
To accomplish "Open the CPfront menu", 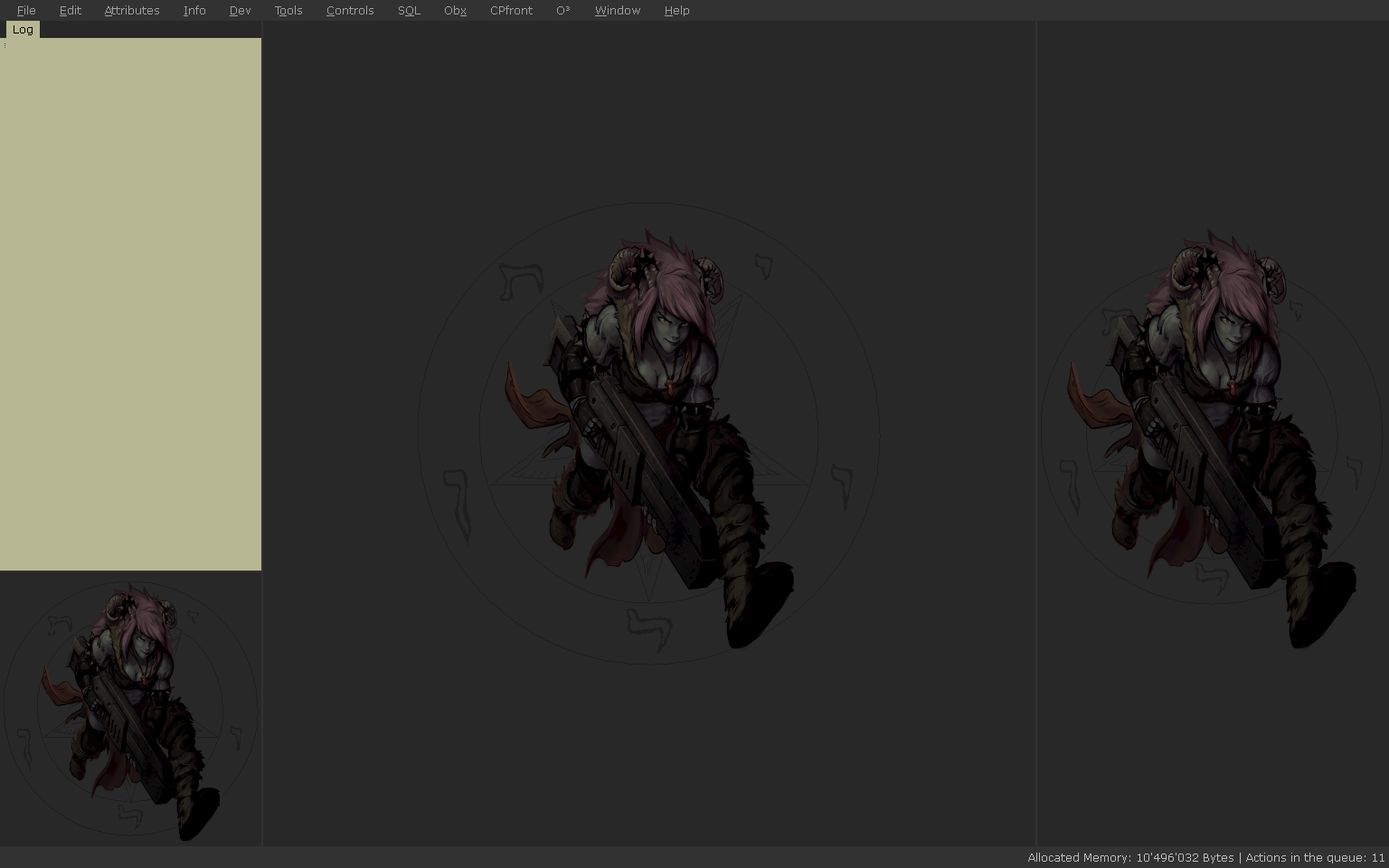I will point(511,11).
